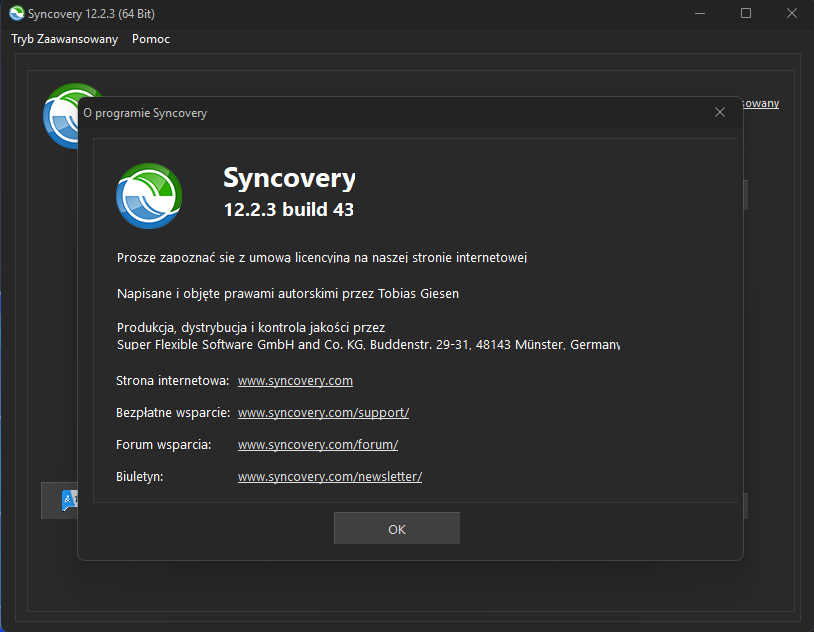Minimize the Syncovery main window
The image size is (814, 632).
click(x=700, y=14)
